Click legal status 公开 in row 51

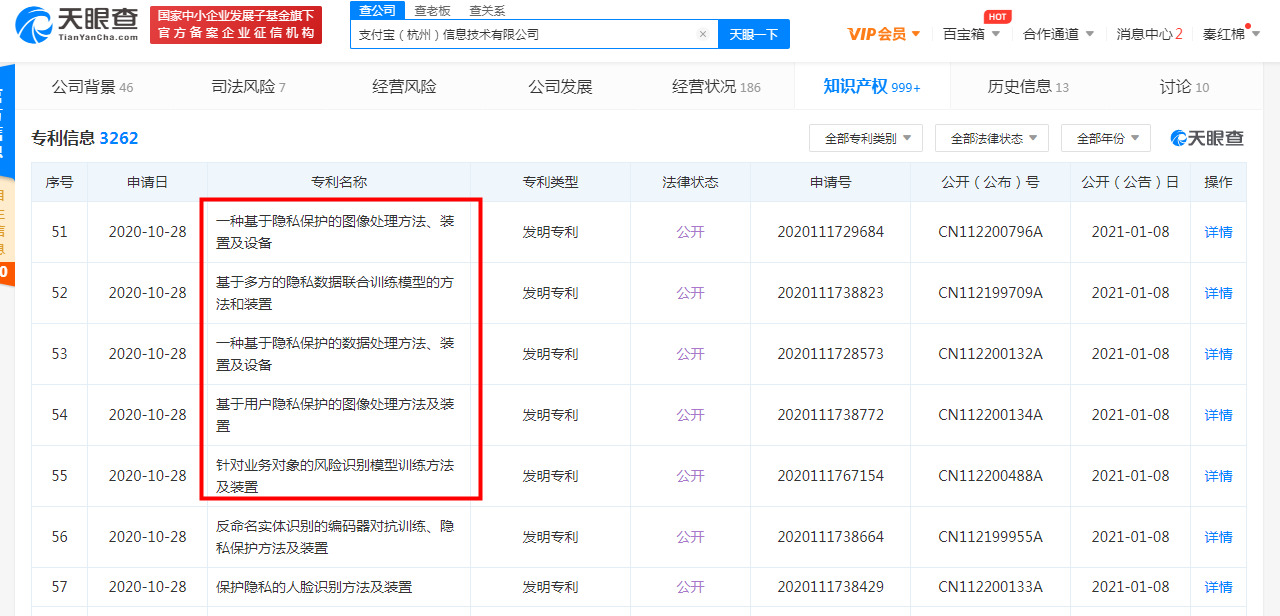(x=690, y=232)
